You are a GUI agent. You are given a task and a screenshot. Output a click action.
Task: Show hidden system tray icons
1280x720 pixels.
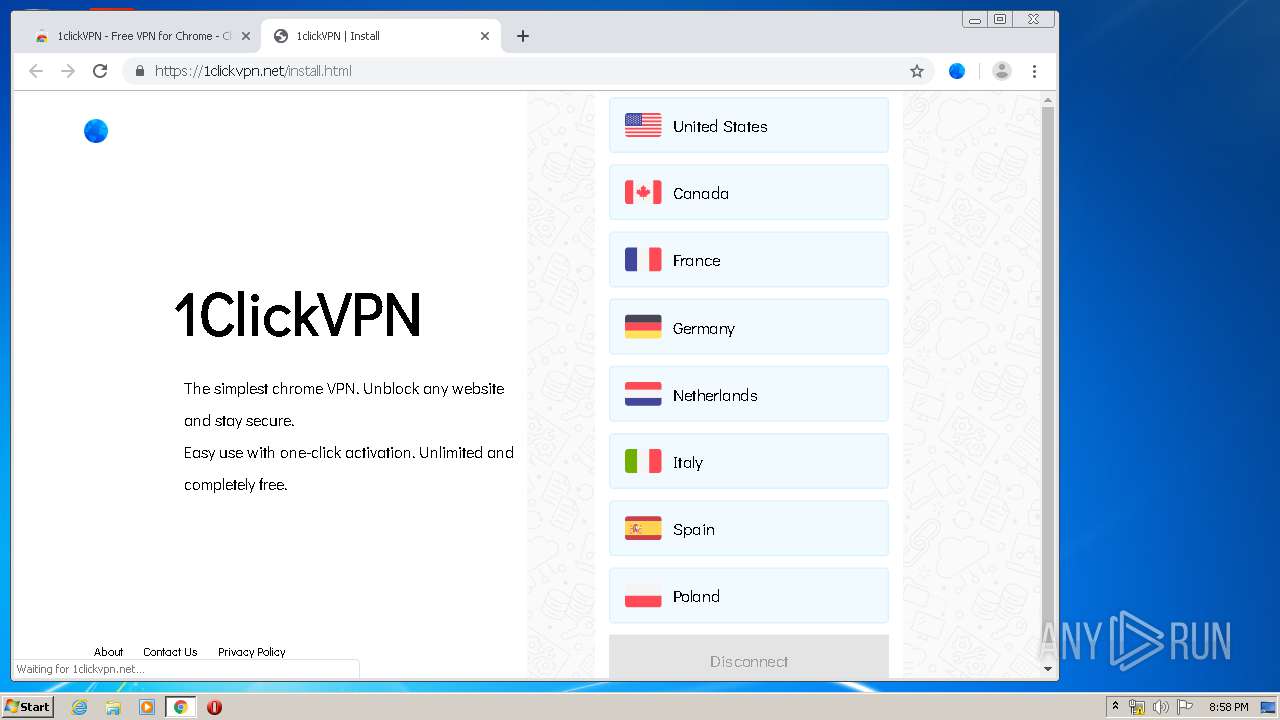1115,707
